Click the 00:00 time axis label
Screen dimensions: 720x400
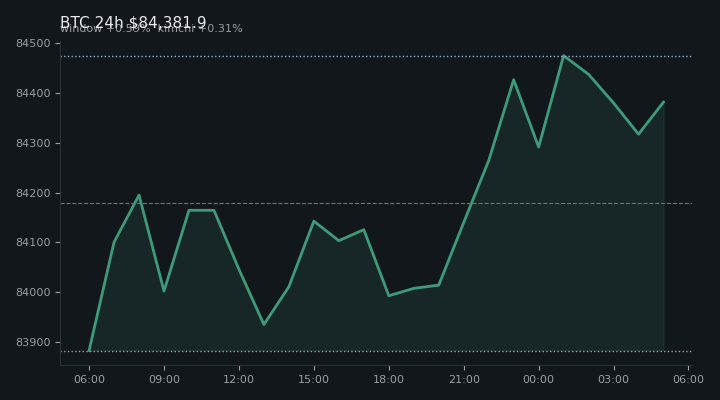(539, 379)
